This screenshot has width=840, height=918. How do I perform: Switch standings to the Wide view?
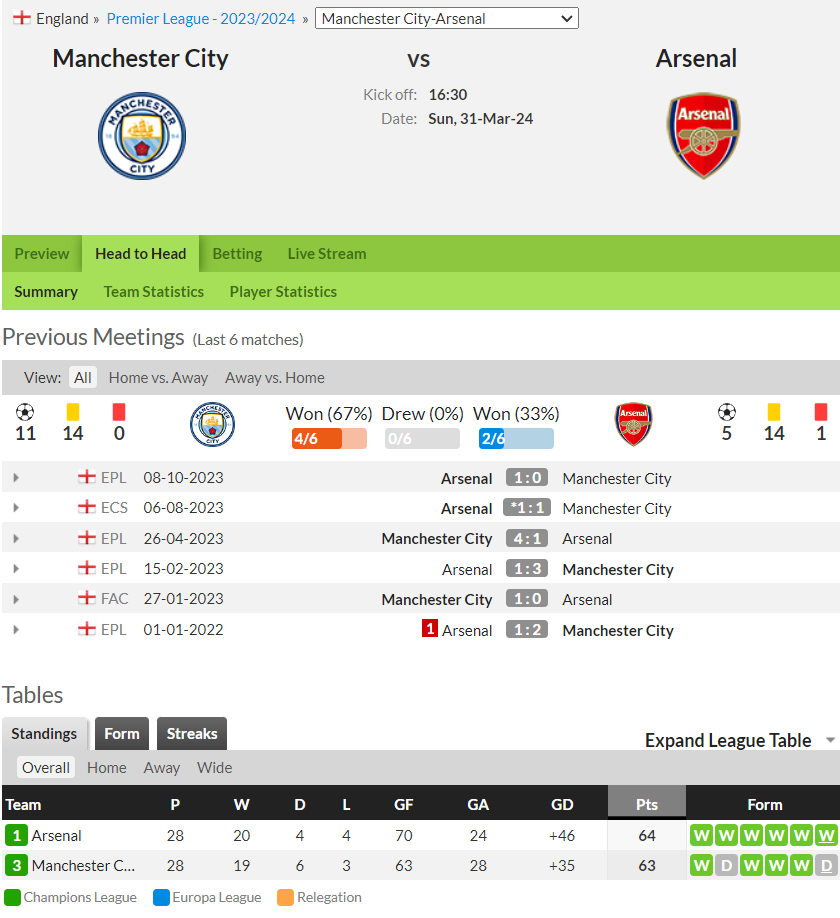[214, 768]
